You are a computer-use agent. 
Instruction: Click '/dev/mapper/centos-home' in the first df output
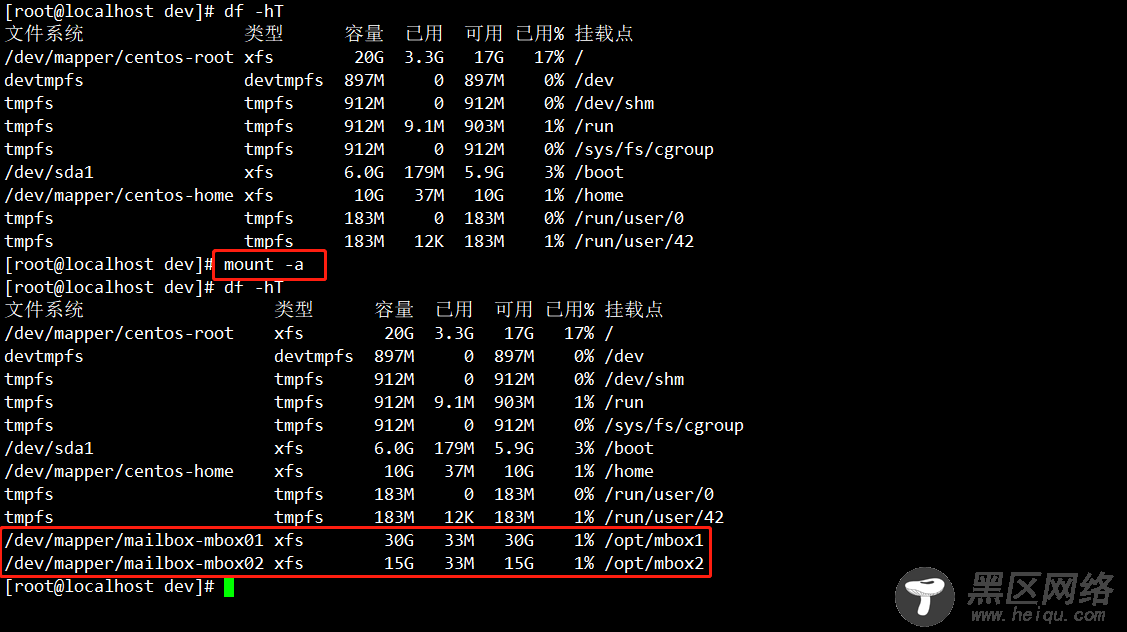119,196
